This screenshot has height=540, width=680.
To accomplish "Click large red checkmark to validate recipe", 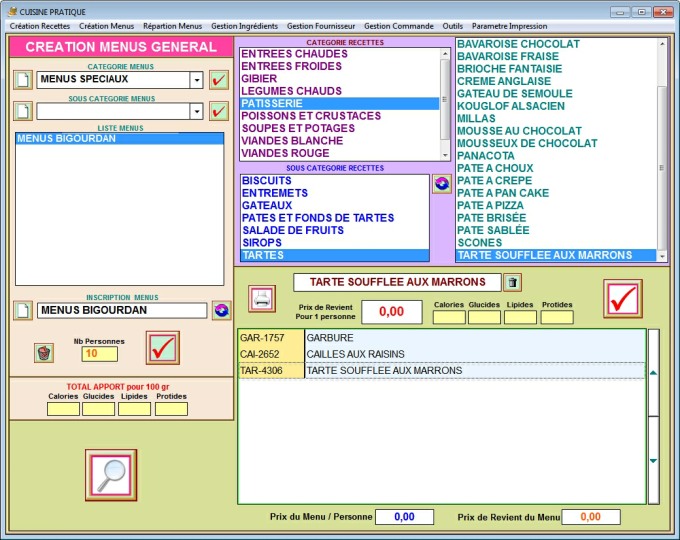I will (x=623, y=298).
